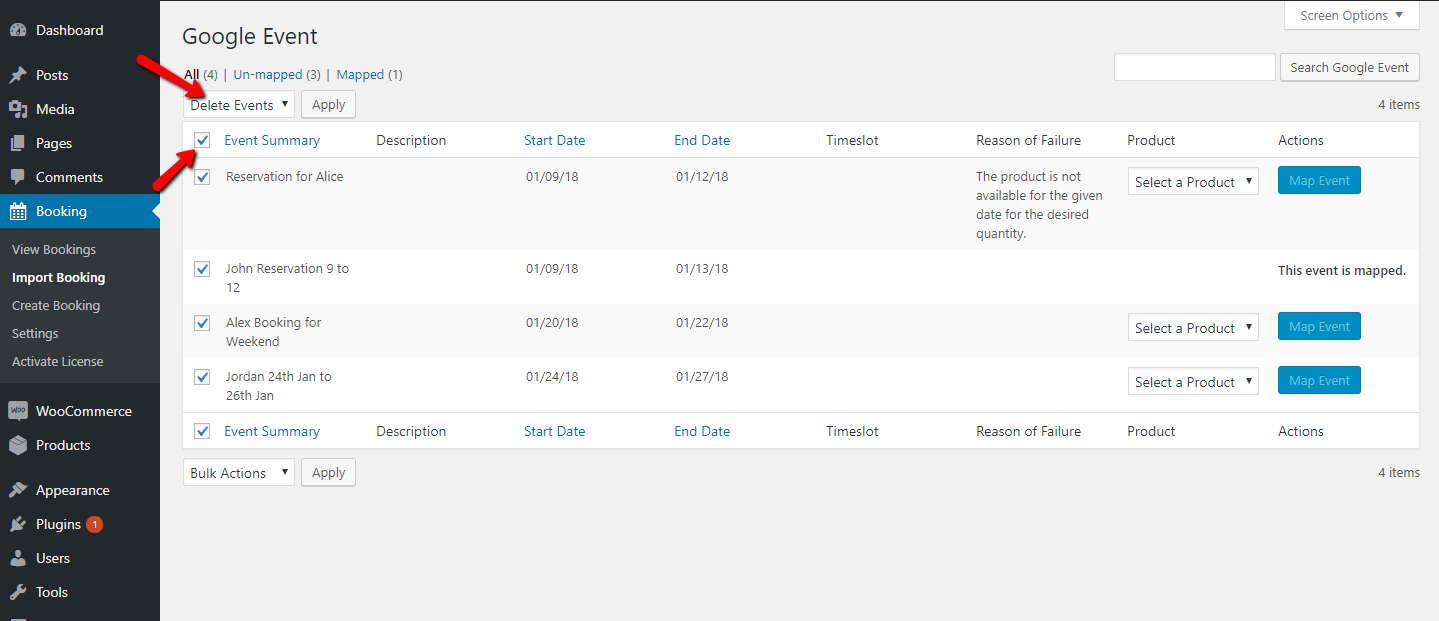Click Map Event for Reservation for Alice
1439x621 pixels.
(1319, 181)
